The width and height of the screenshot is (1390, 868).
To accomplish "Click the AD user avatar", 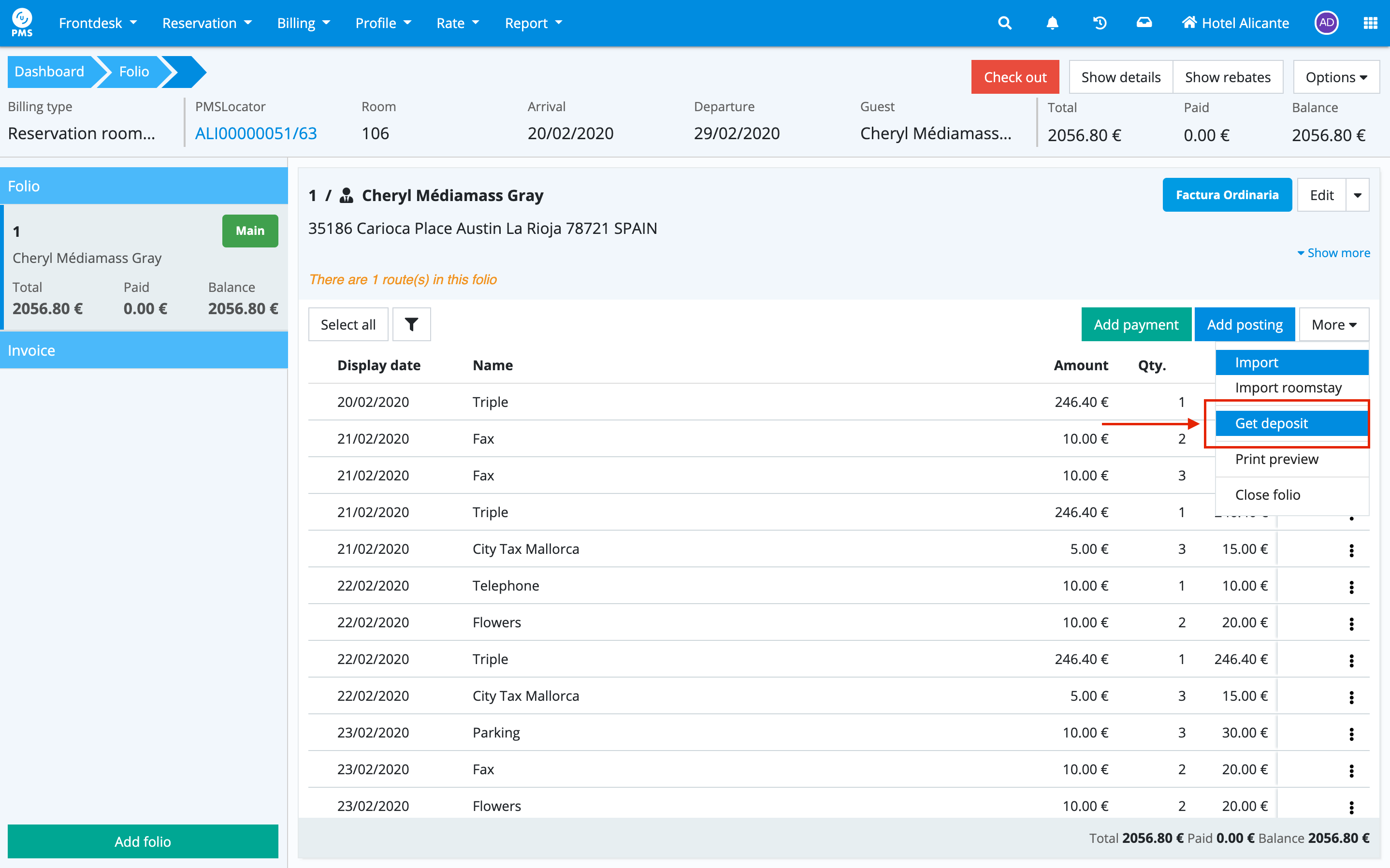I will click(1326, 23).
